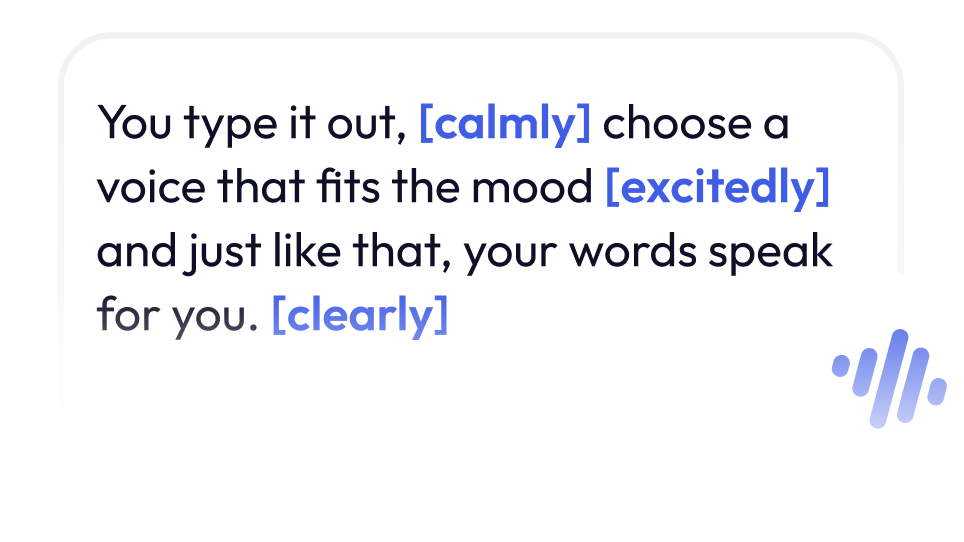964x542 pixels.
Task: Click the blue audio waveform icon
Action: point(889,378)
